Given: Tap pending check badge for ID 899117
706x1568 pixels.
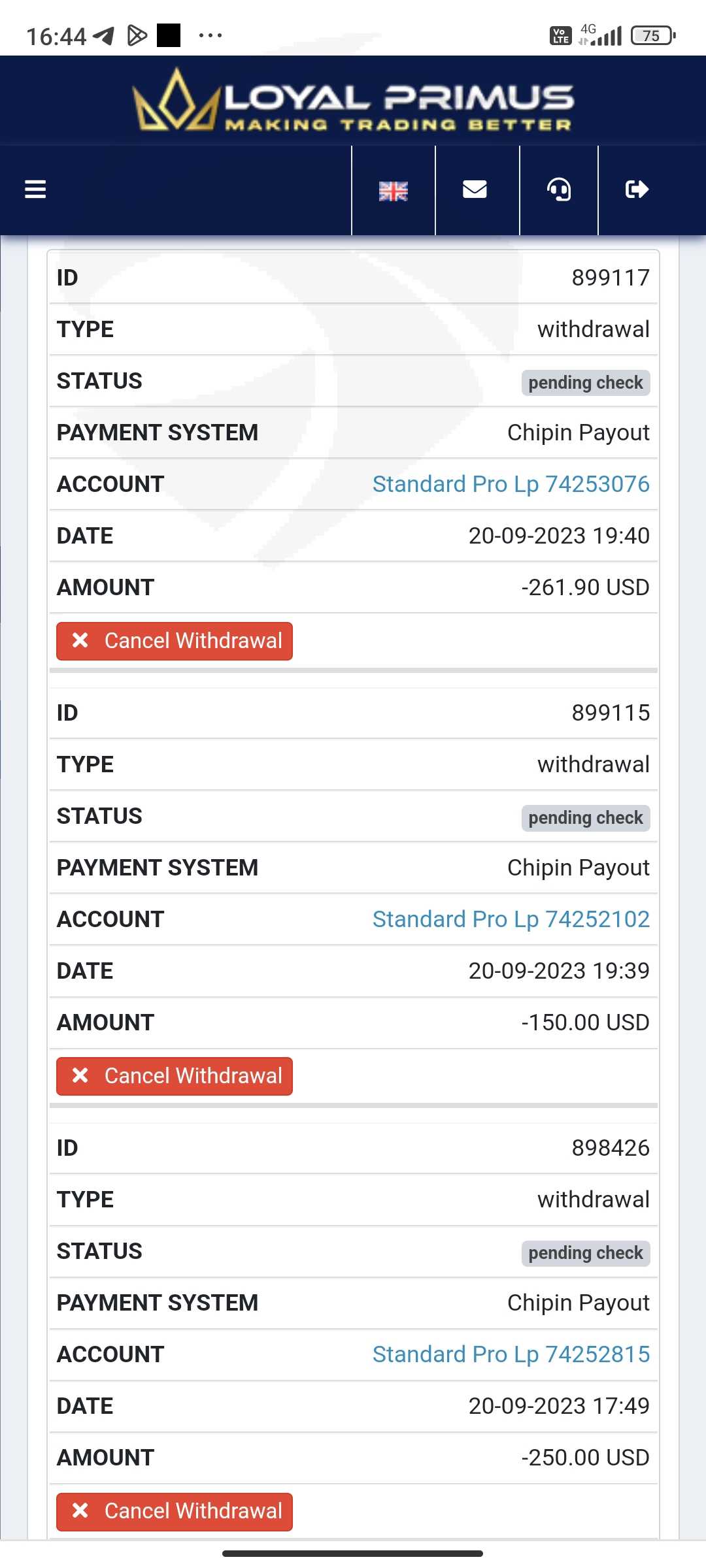Looking at the screenshot, I should click(x=585, y=383).
